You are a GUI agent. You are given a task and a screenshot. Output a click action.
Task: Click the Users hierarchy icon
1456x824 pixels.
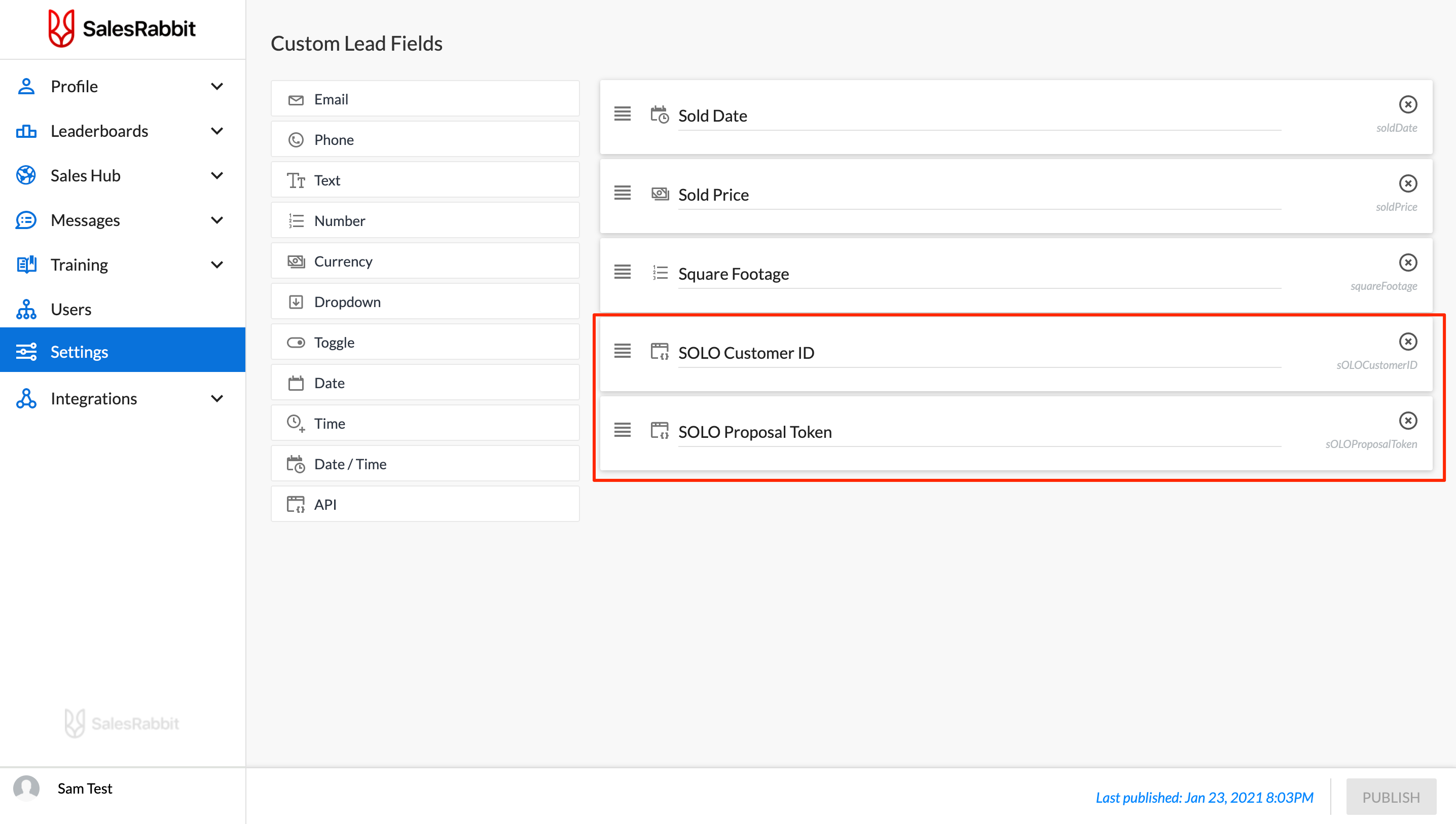[26, 309]
